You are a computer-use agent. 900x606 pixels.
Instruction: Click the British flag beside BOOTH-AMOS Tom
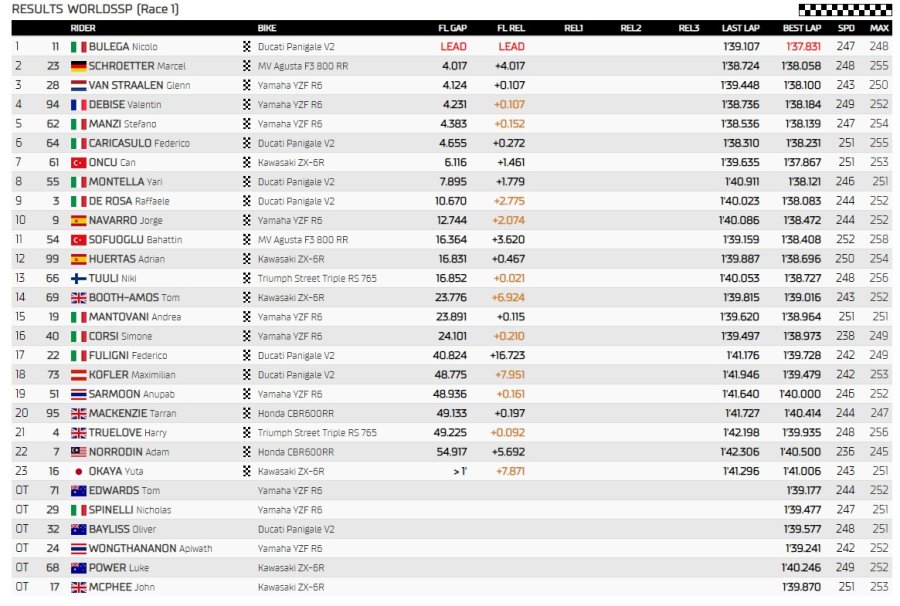[78, 298]
